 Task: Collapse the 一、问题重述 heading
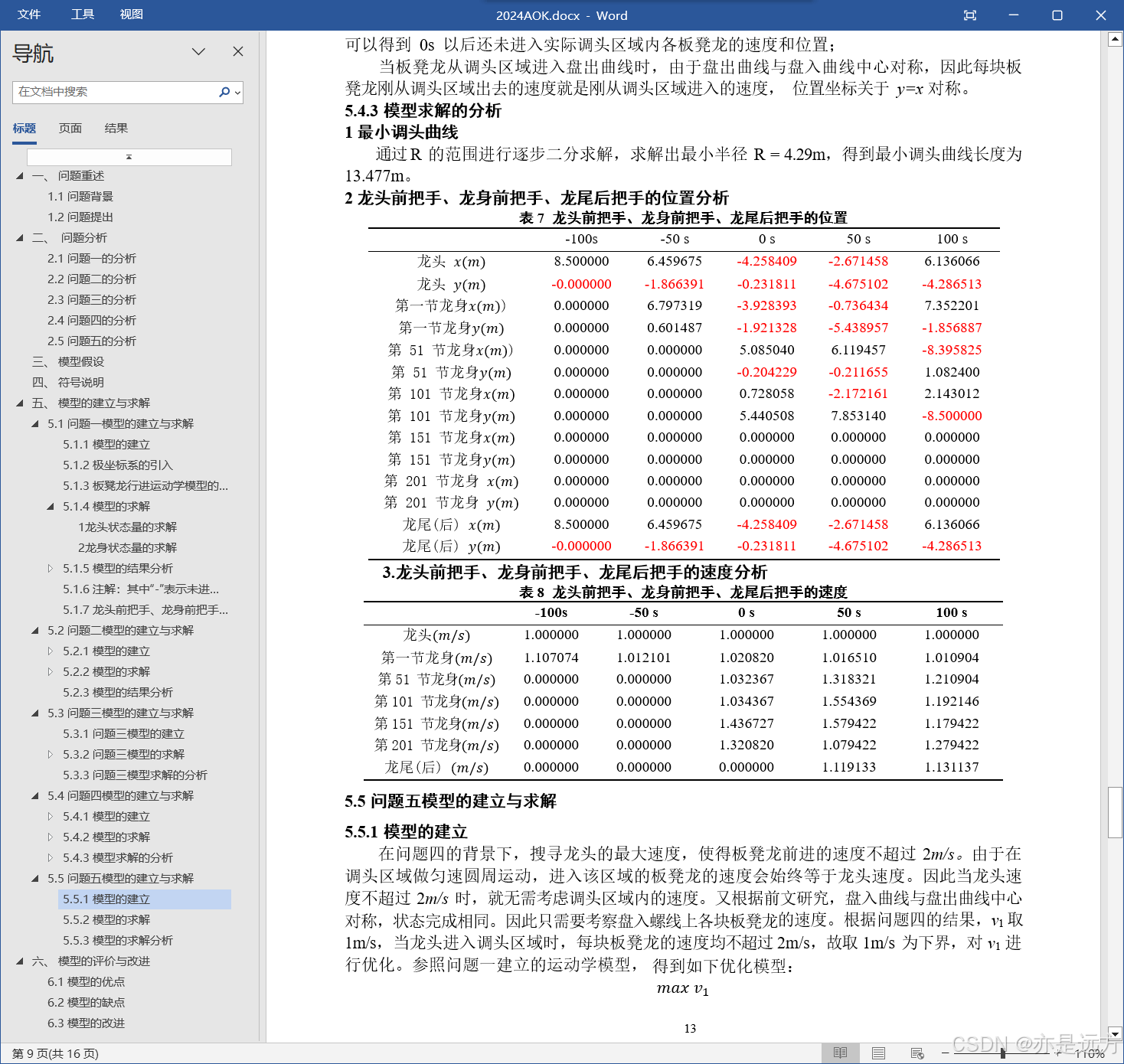point(20,176)
